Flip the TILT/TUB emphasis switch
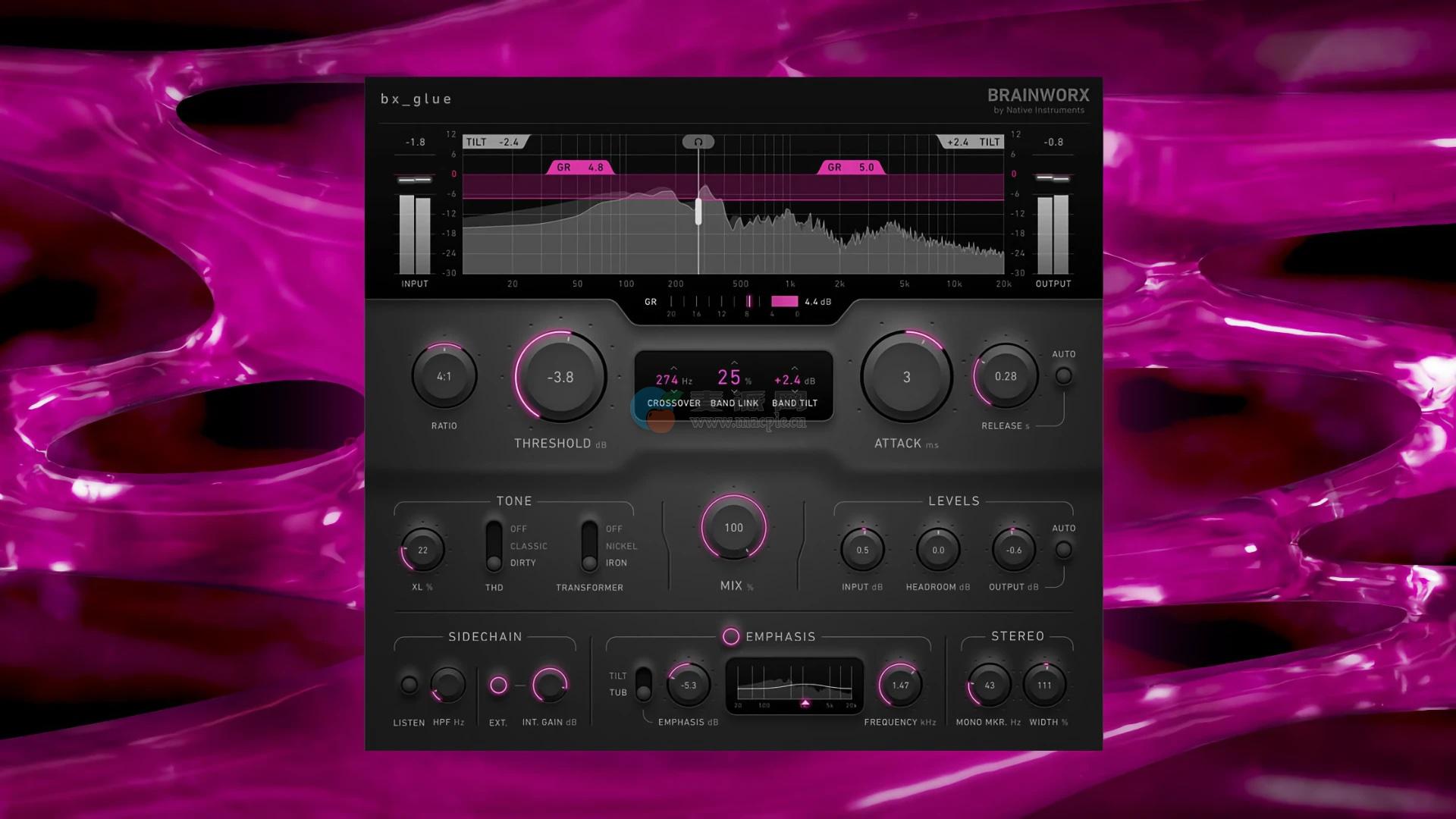Screen dimensions: 1456x819 point(643,684)
